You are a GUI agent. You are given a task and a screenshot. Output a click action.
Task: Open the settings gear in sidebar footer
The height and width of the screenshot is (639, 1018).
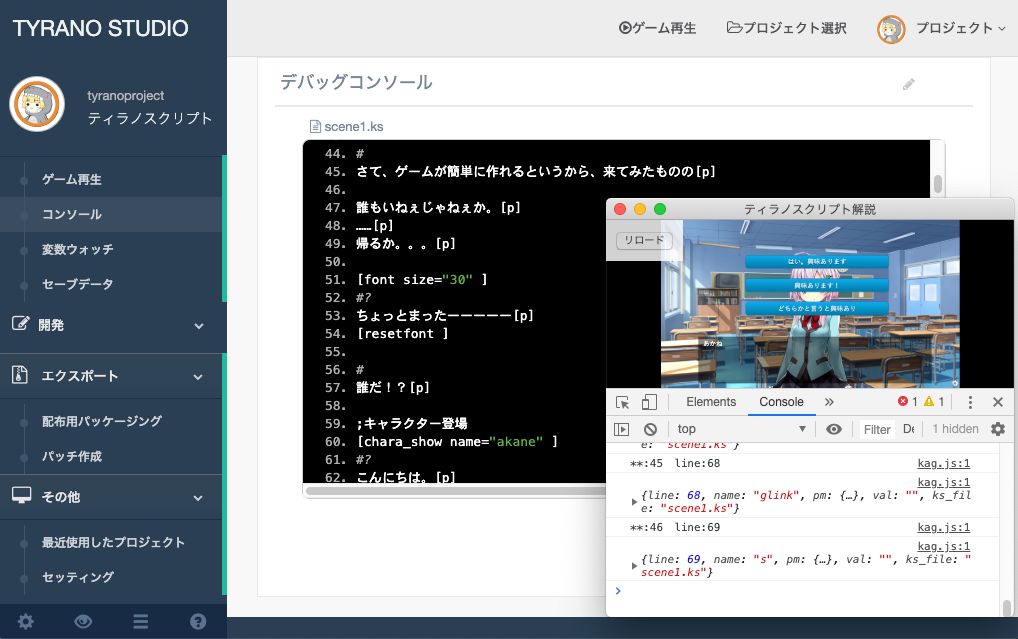[25, 621]
